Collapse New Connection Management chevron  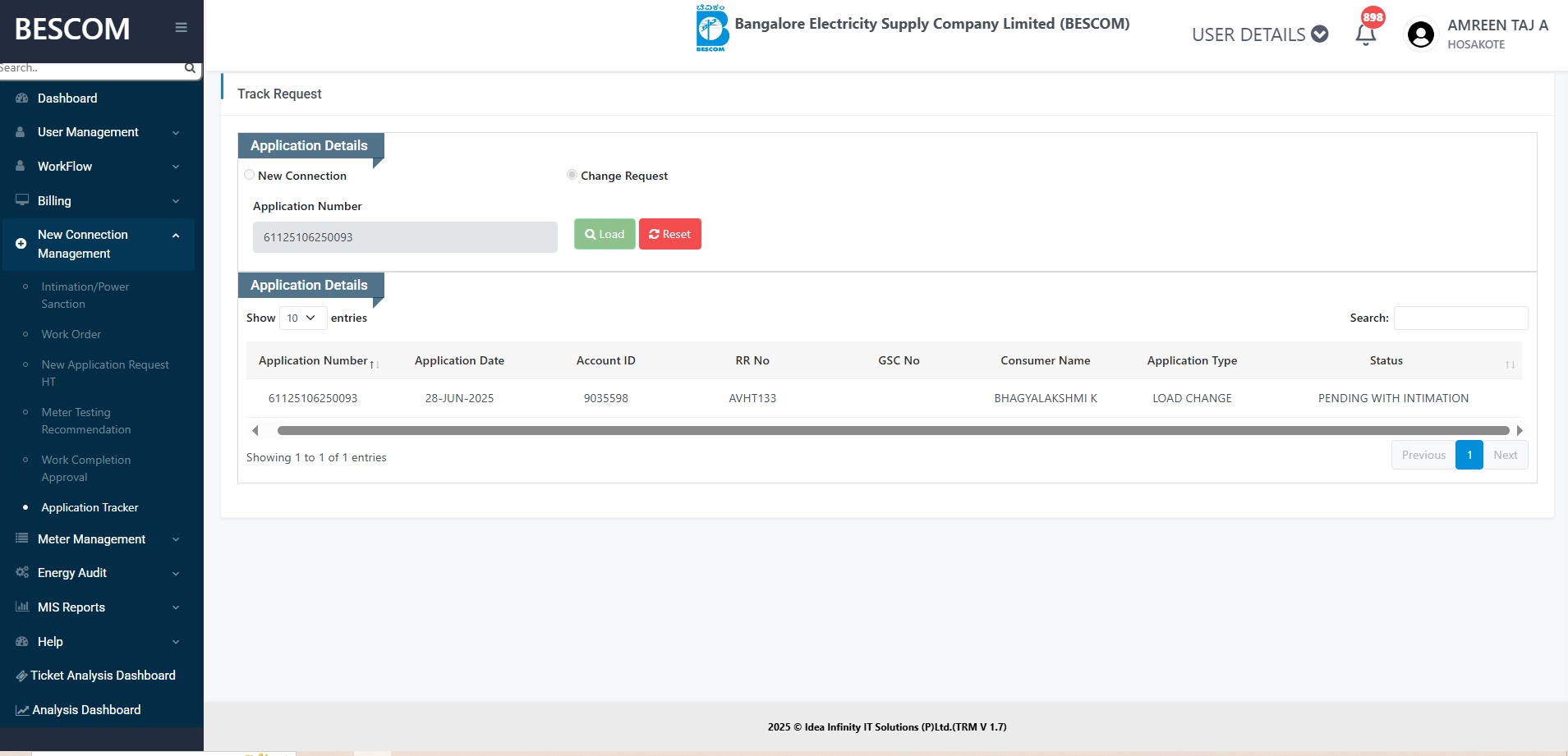pyautogui.click(x=176, y=236)
